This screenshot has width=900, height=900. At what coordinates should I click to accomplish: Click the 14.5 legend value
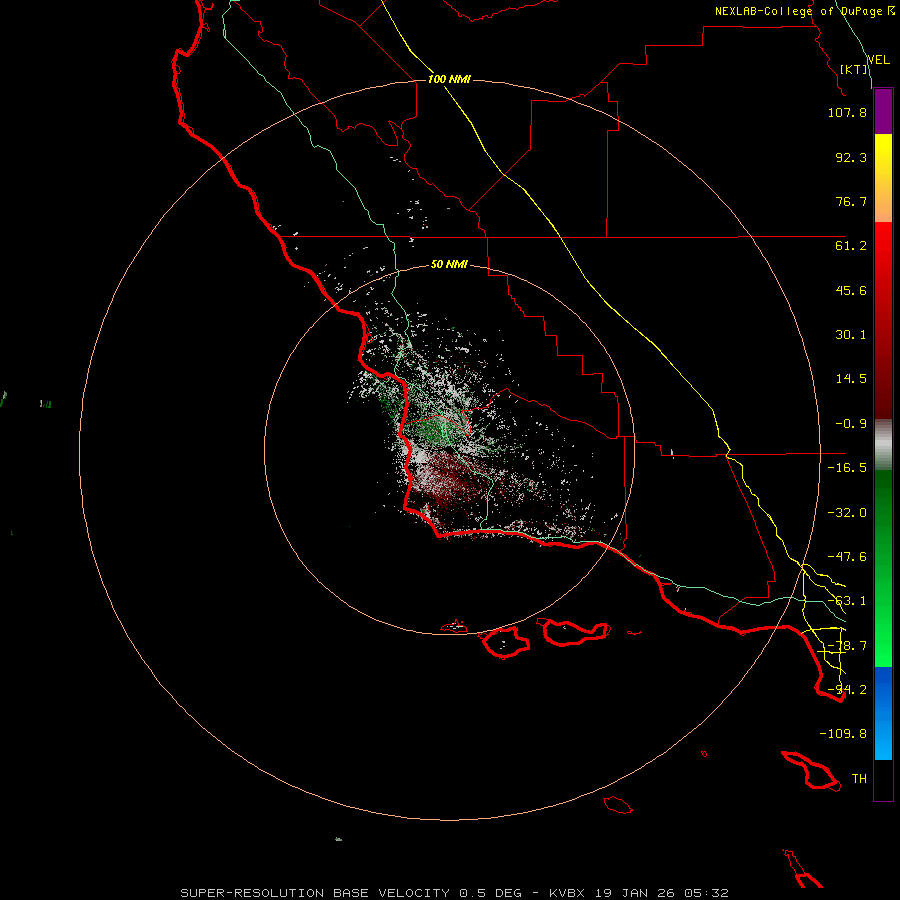point(851,379)
